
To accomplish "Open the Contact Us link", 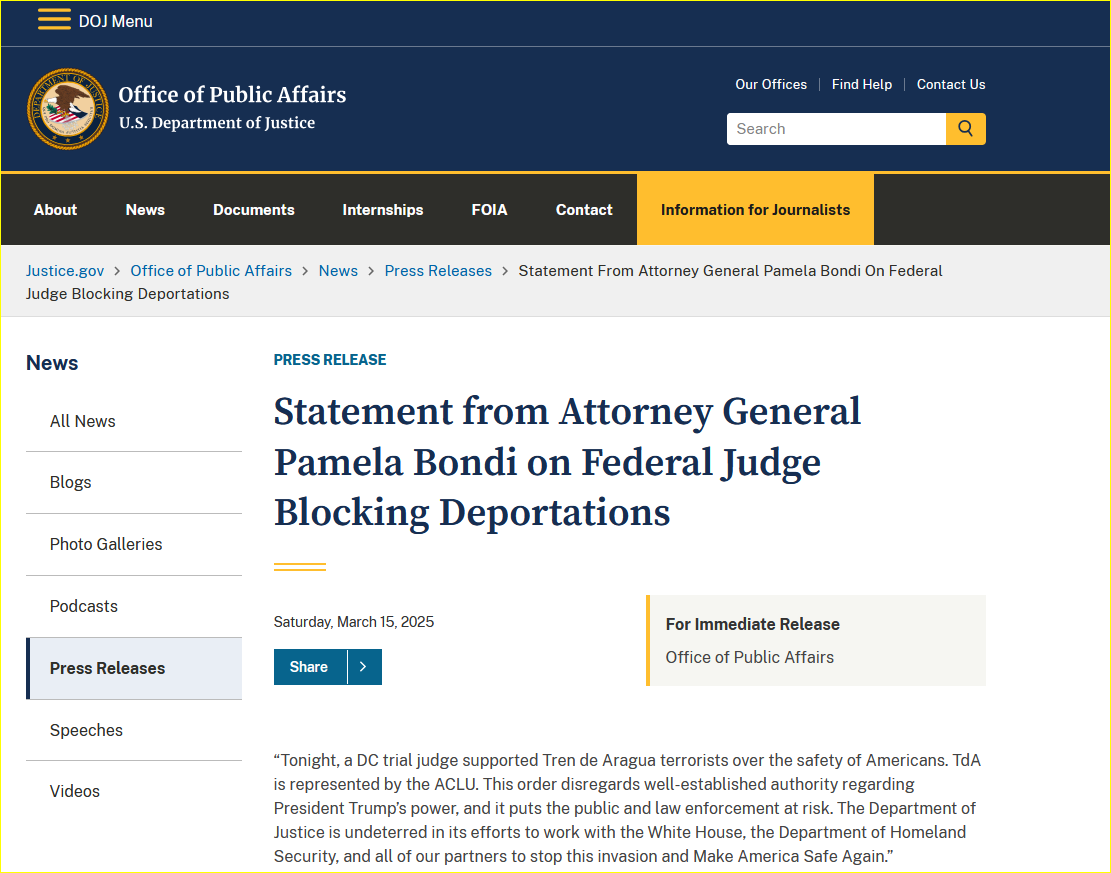I will (951, 84).
